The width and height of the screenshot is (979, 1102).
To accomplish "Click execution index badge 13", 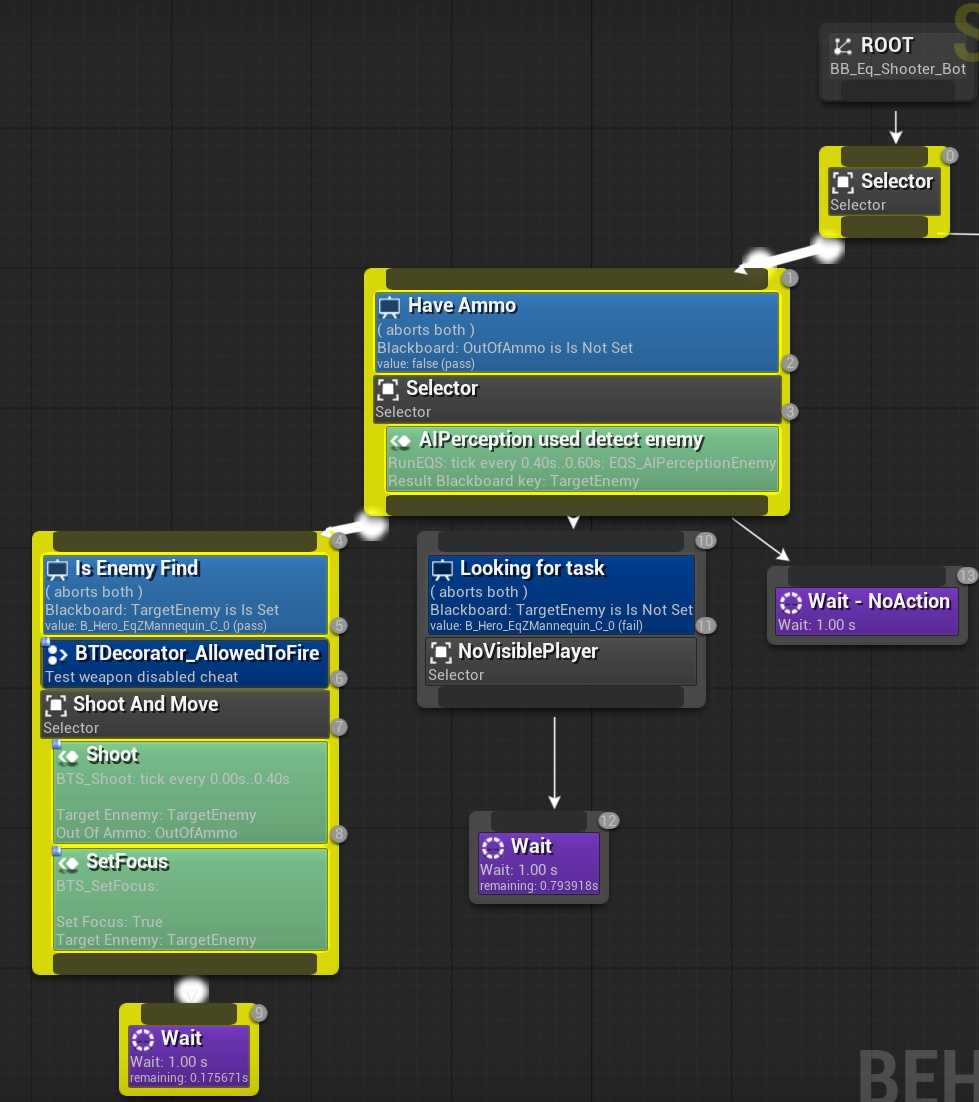I will coord(966,575).
